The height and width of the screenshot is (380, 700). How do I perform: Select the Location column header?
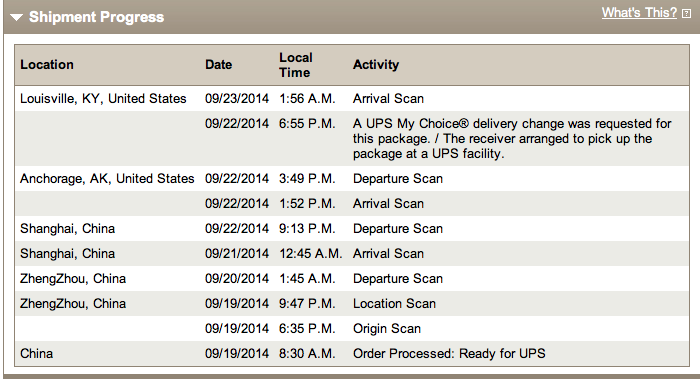[x=47, y=65]
